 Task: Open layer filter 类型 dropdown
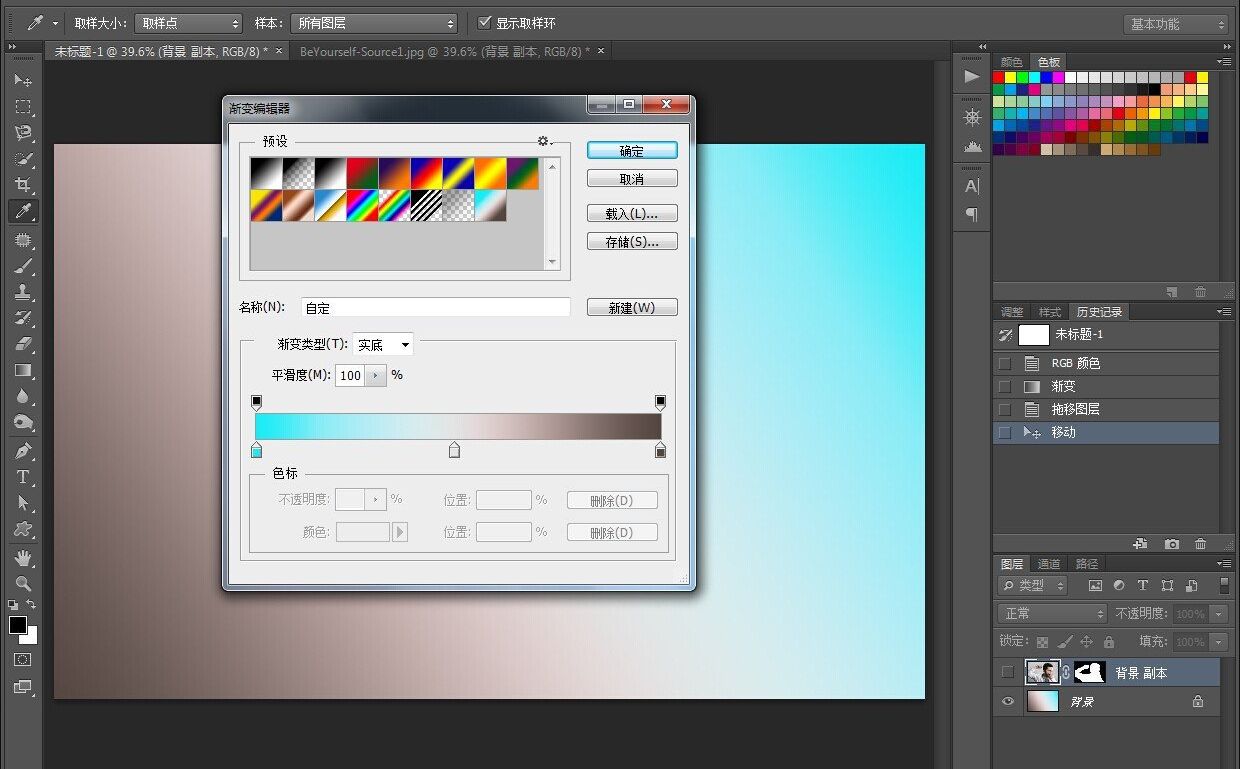pyautogui.click(x=1034, y=586)
